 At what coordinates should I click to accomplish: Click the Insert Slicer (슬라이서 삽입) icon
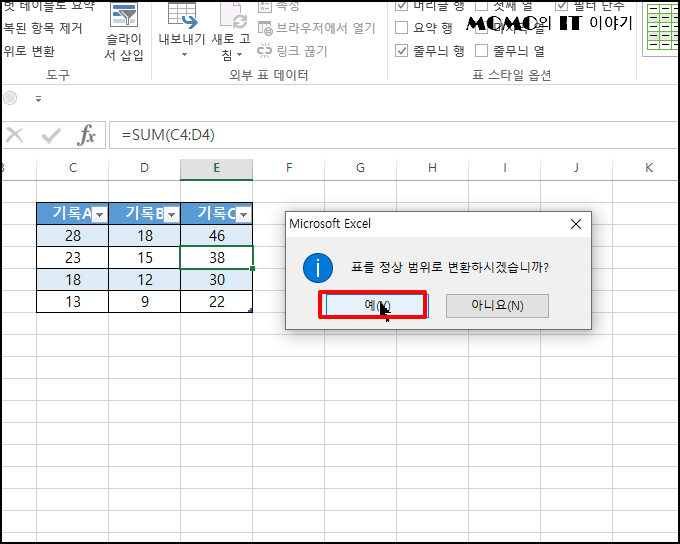(124, 15)
